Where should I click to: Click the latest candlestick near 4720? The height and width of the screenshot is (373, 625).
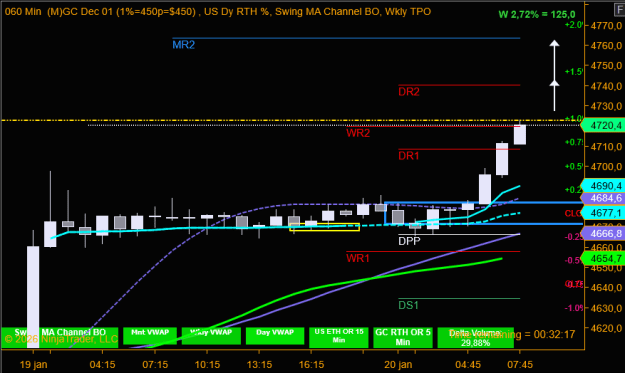[520, 135]
